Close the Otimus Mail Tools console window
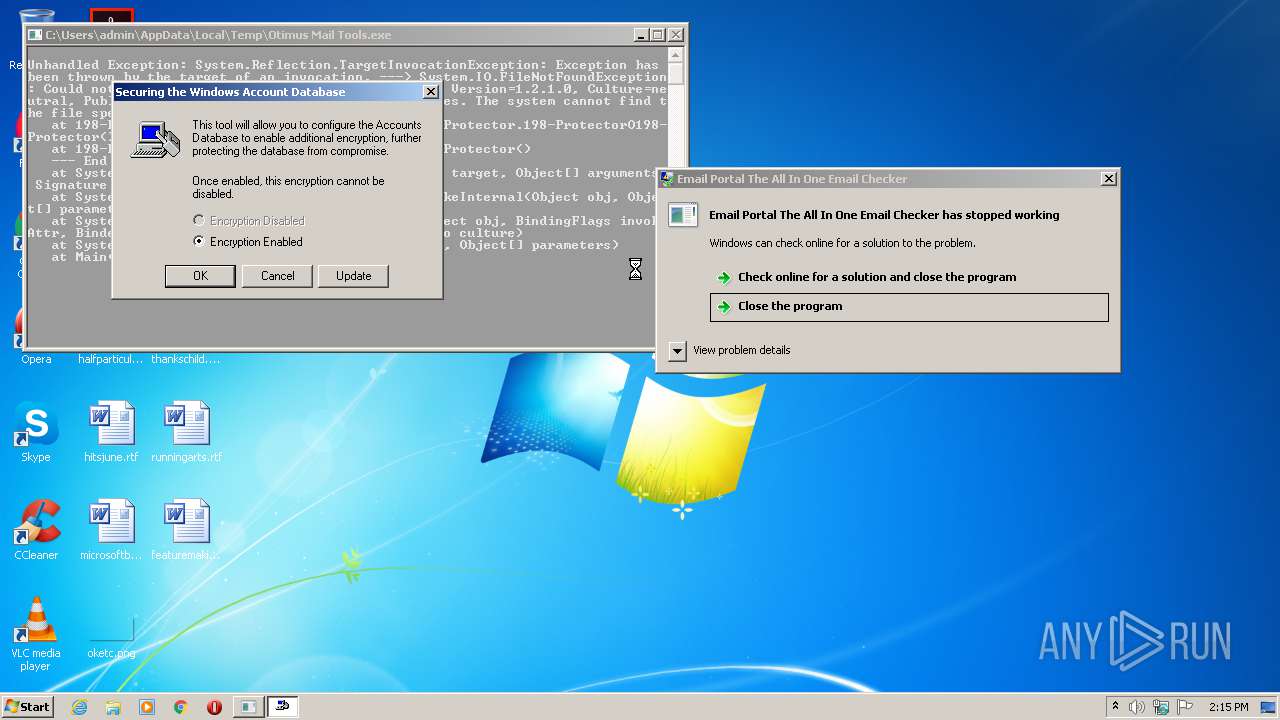 pos(676,35)
